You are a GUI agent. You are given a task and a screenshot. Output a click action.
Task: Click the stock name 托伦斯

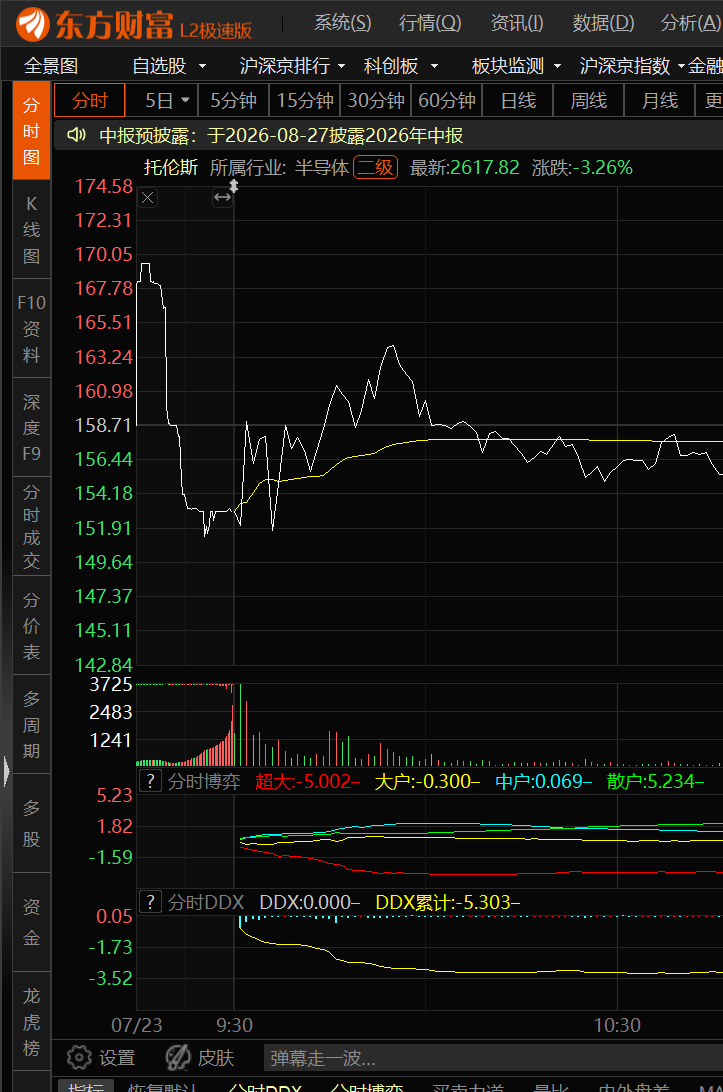click(171, 168)
